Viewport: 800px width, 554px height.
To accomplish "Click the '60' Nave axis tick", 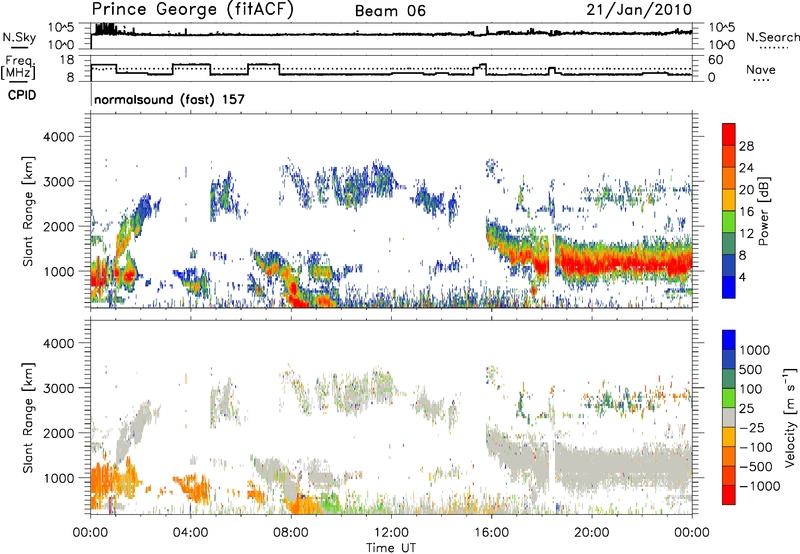I will [716, 60].
